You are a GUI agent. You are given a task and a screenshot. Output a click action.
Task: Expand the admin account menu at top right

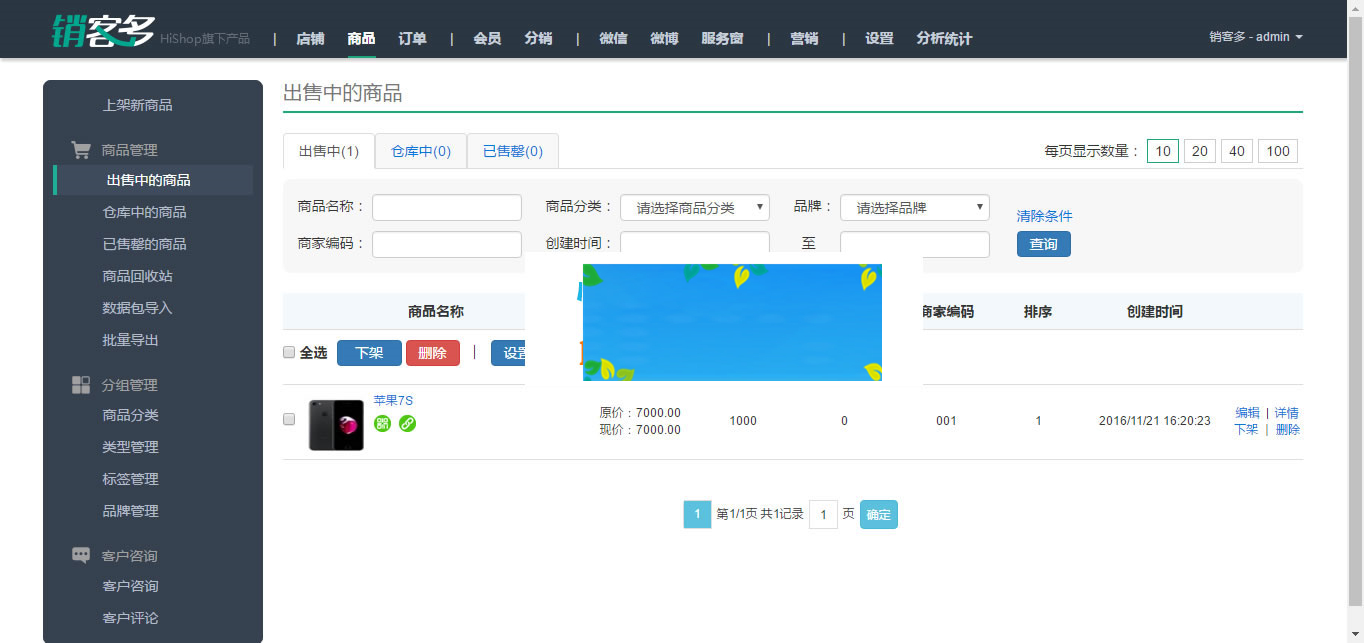[x=1254, y=36]
